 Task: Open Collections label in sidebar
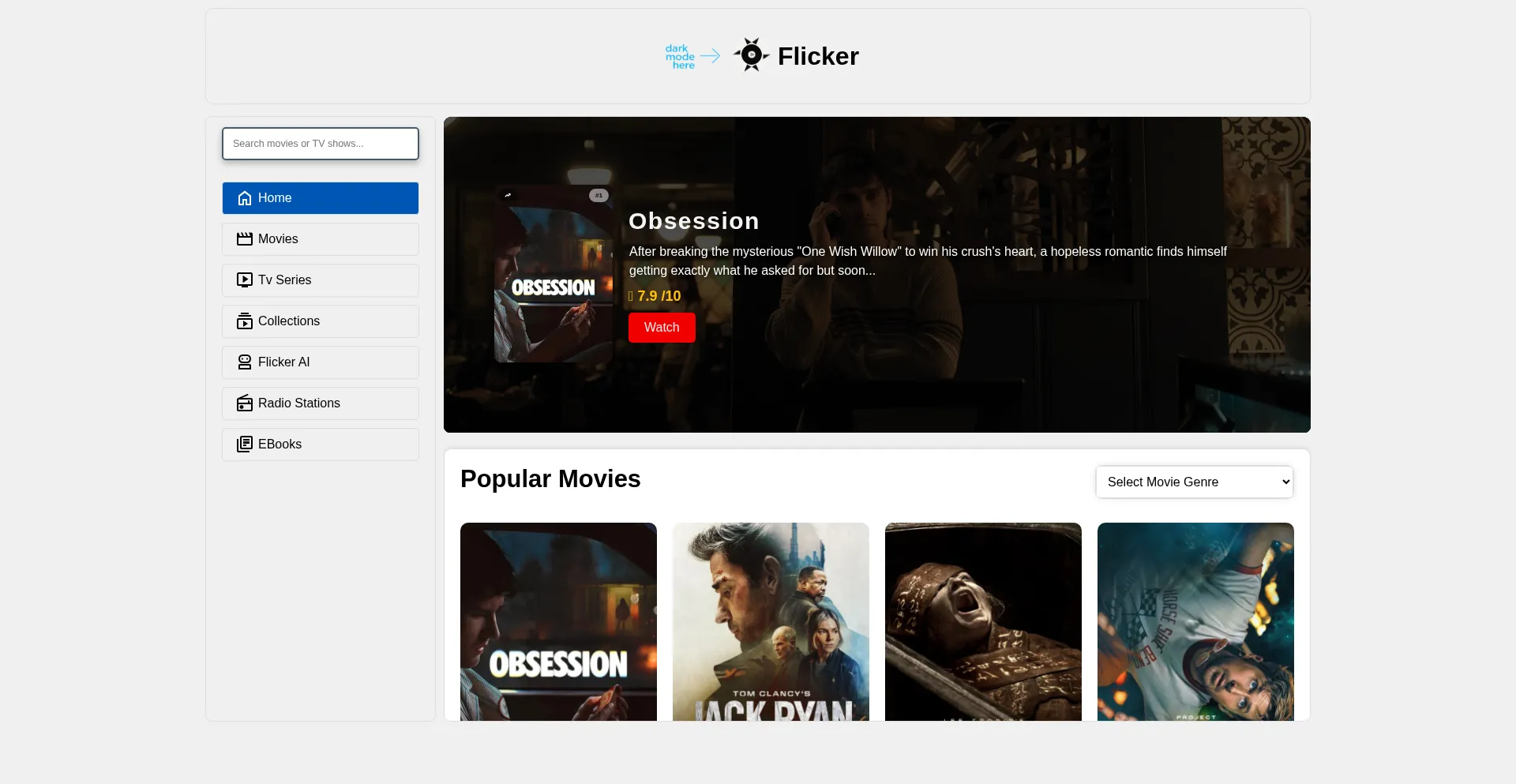(289, 321)
